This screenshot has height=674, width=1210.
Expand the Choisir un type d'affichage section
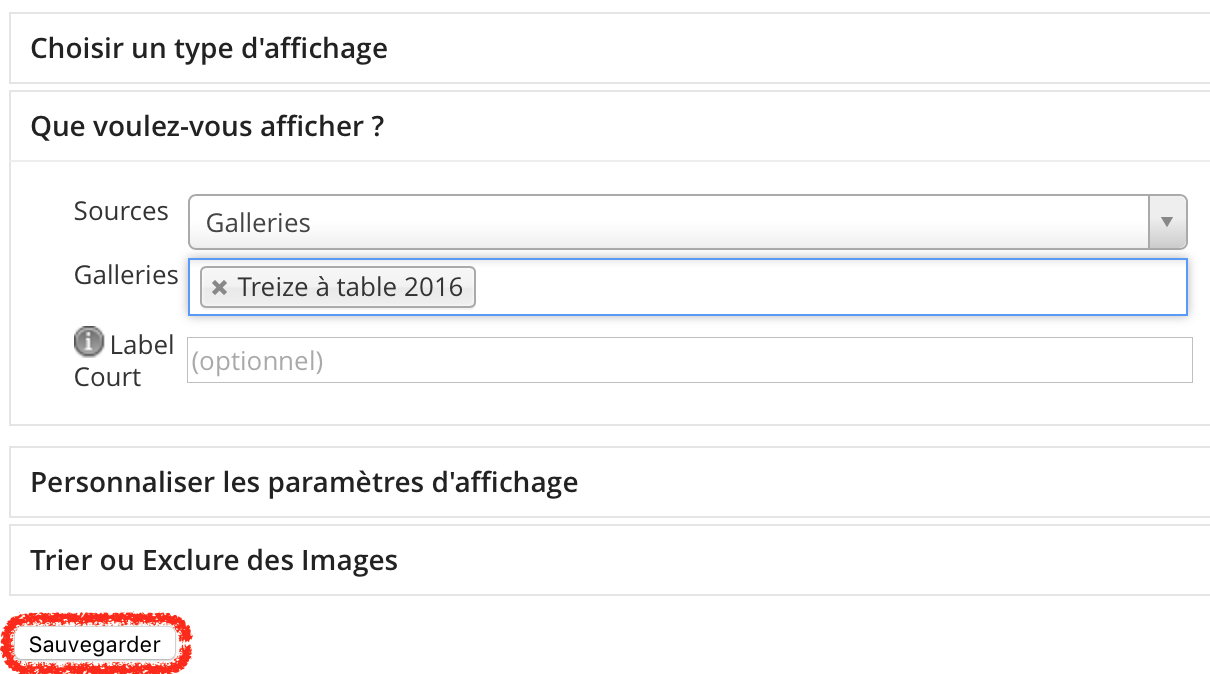click(x=610, y=48)
